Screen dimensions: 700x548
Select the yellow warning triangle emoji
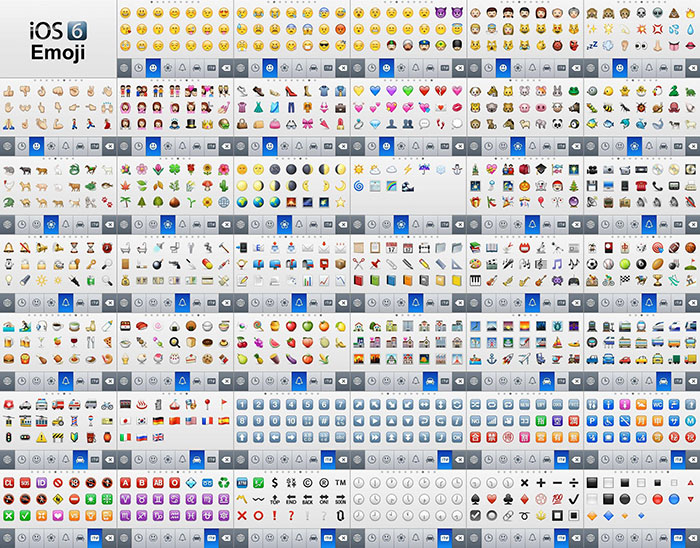point(42,437)
